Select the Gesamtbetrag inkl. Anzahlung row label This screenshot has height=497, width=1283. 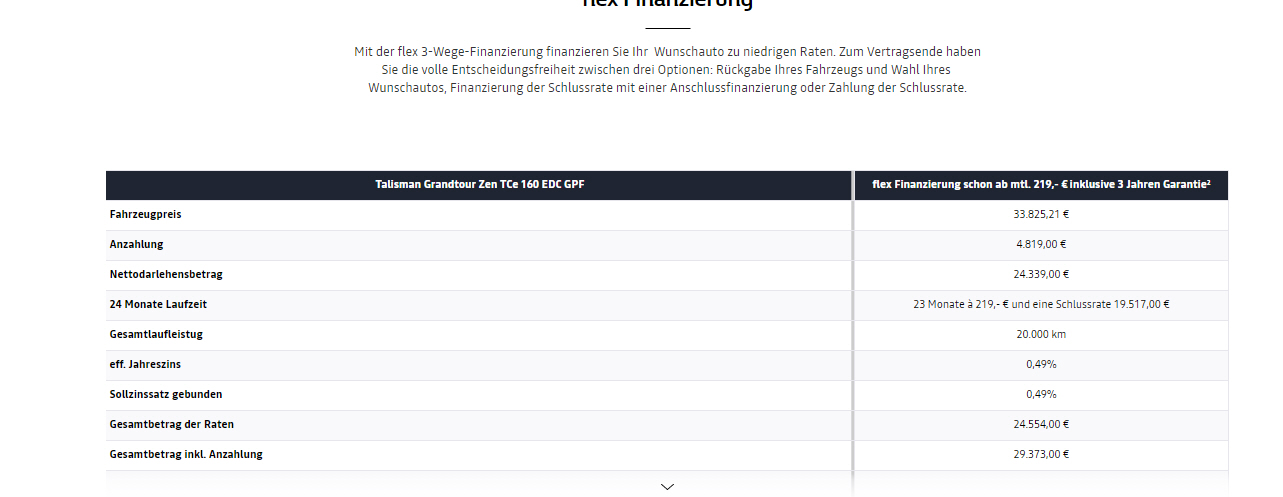tap(186, 454)
